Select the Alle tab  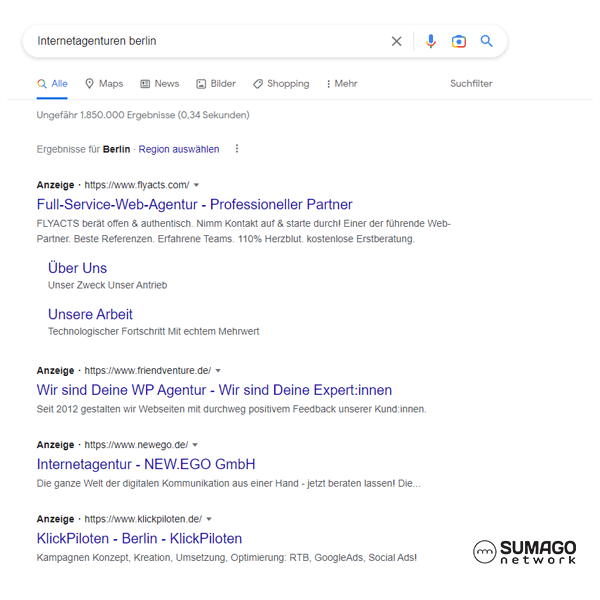52,83
